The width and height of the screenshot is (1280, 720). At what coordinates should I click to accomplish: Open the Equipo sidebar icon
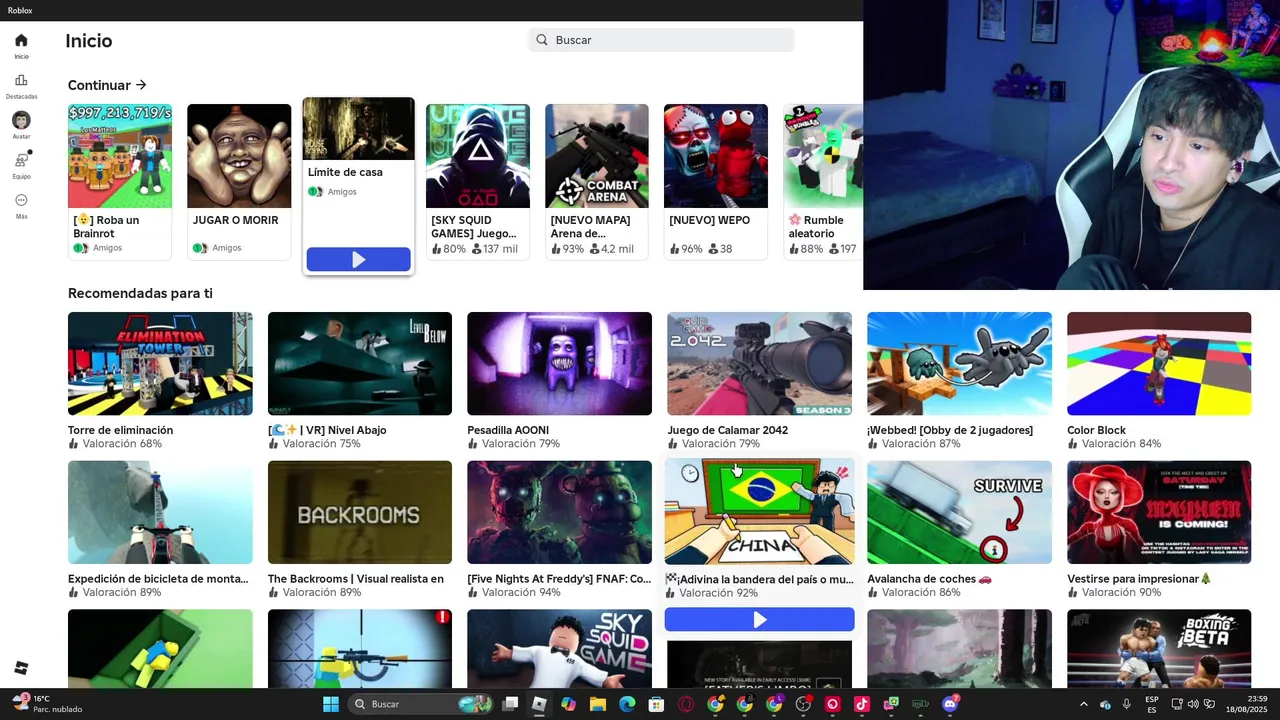21,160
